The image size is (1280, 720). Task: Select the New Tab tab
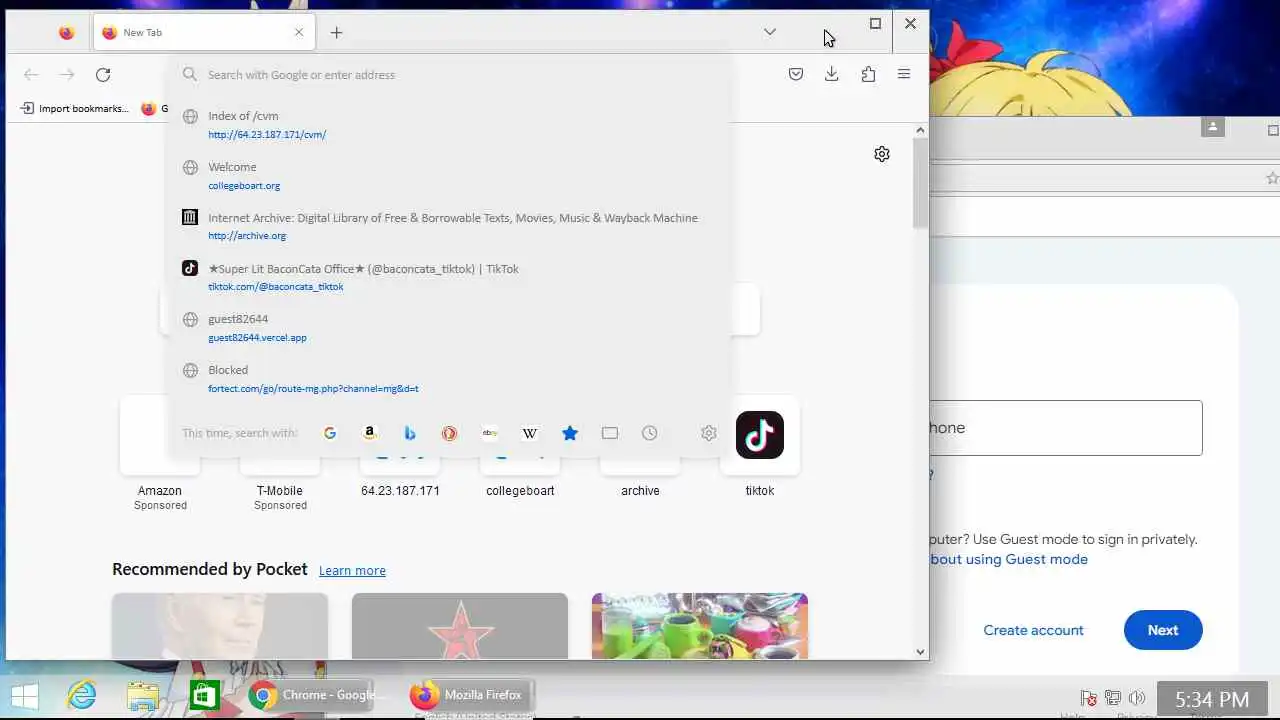pos(204,33)
